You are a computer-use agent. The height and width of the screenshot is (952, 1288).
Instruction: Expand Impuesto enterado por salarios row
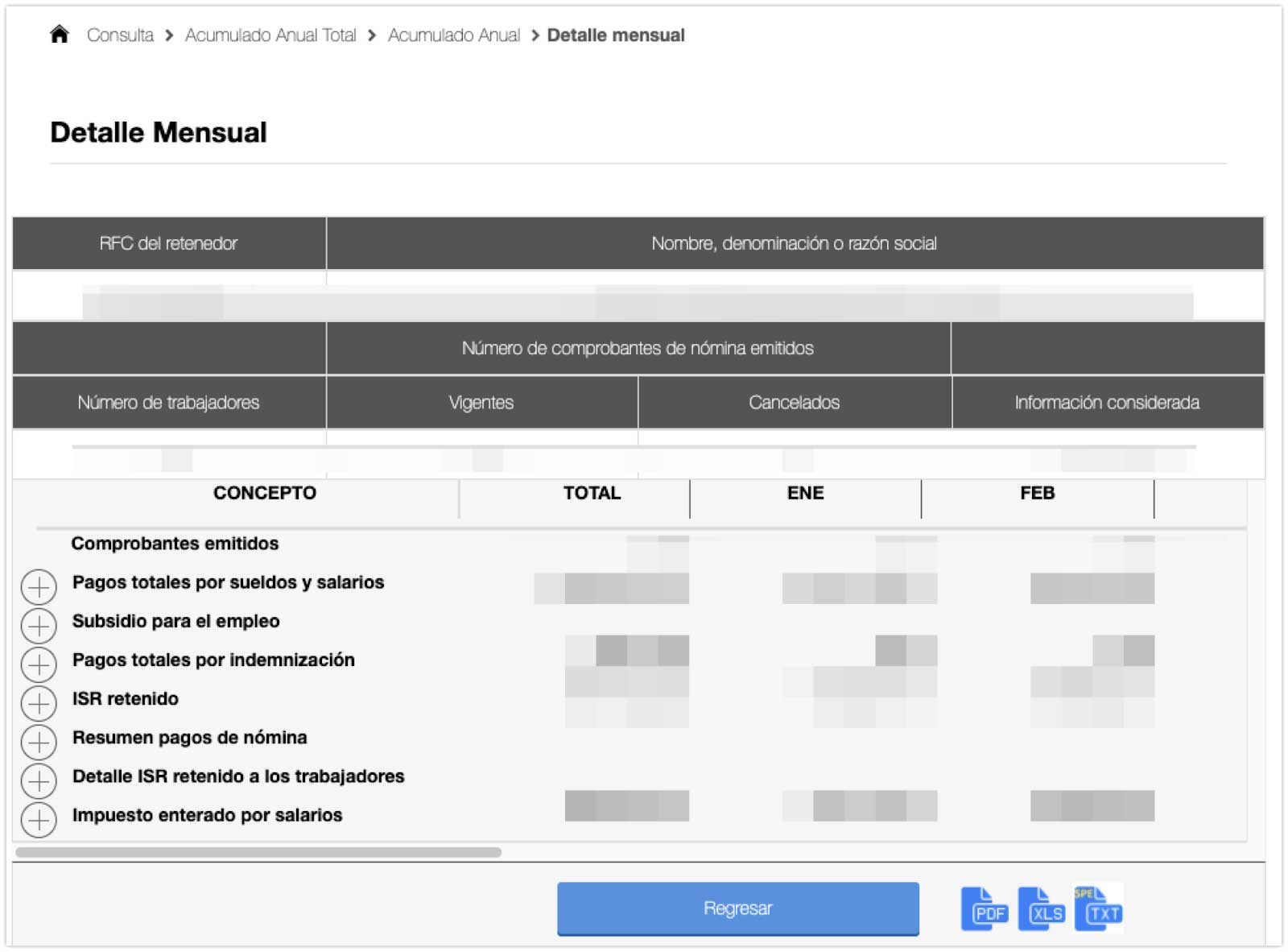[39, 820]
